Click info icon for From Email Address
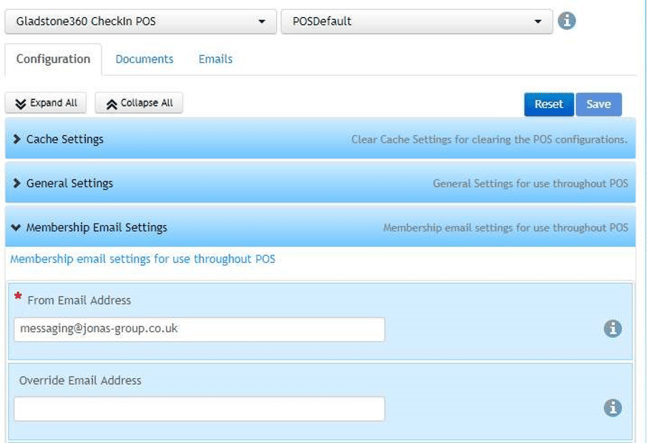Image resolution: width=647 pixels, height=443 pixels. tap(613, 329)
